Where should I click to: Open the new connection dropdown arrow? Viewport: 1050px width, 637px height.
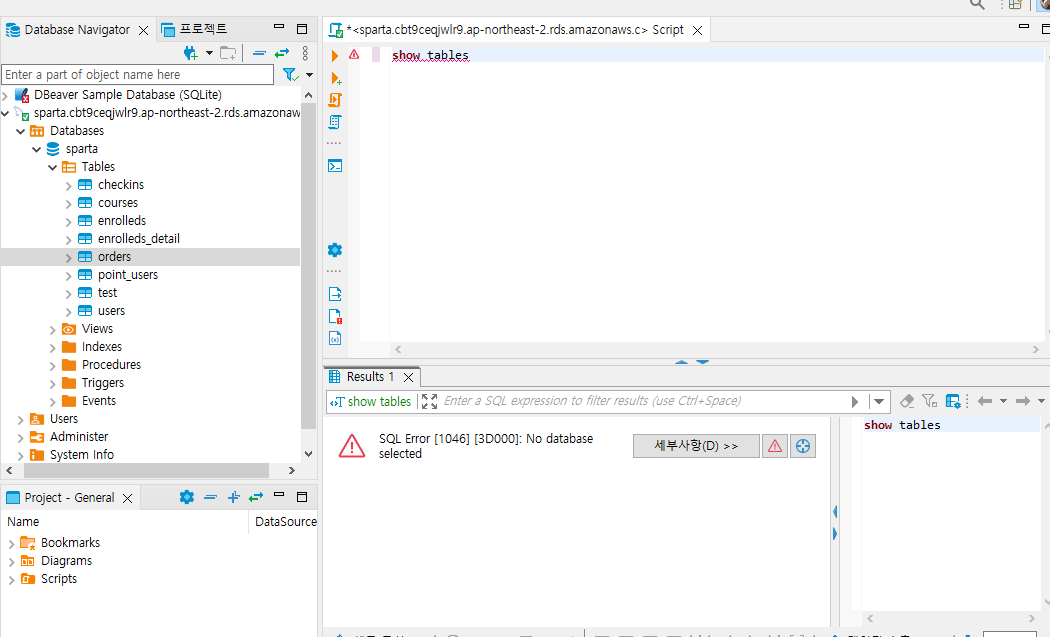(209, 53)
